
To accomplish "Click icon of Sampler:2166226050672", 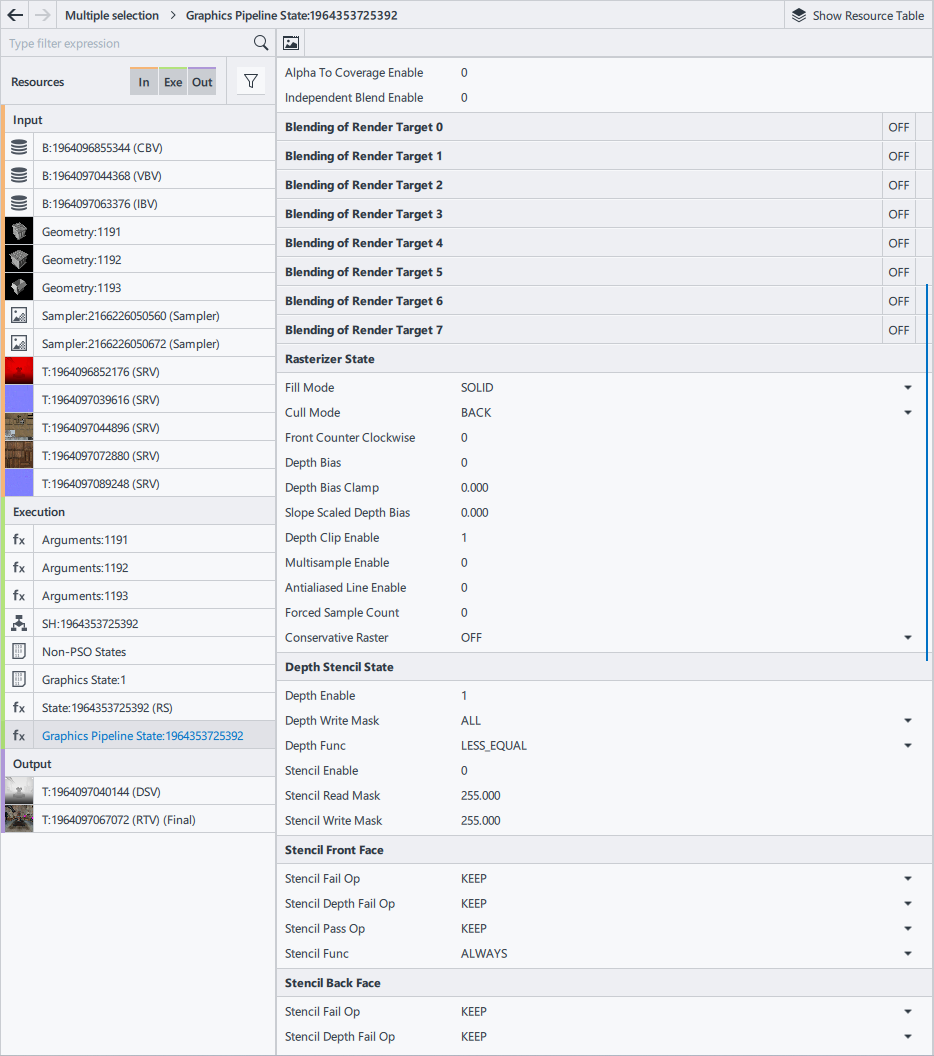I will [19, 343].
